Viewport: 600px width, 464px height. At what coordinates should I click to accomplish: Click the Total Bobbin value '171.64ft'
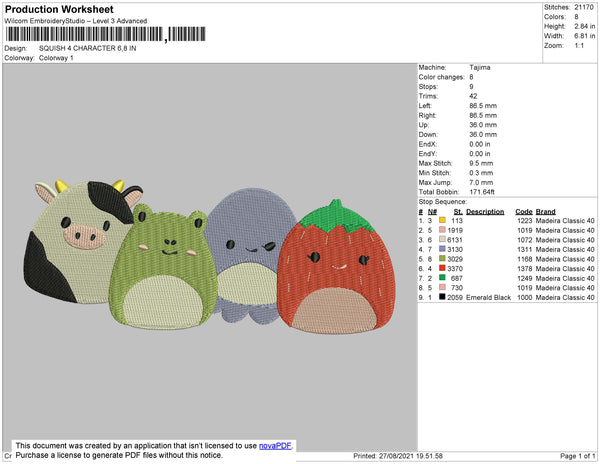482,192
